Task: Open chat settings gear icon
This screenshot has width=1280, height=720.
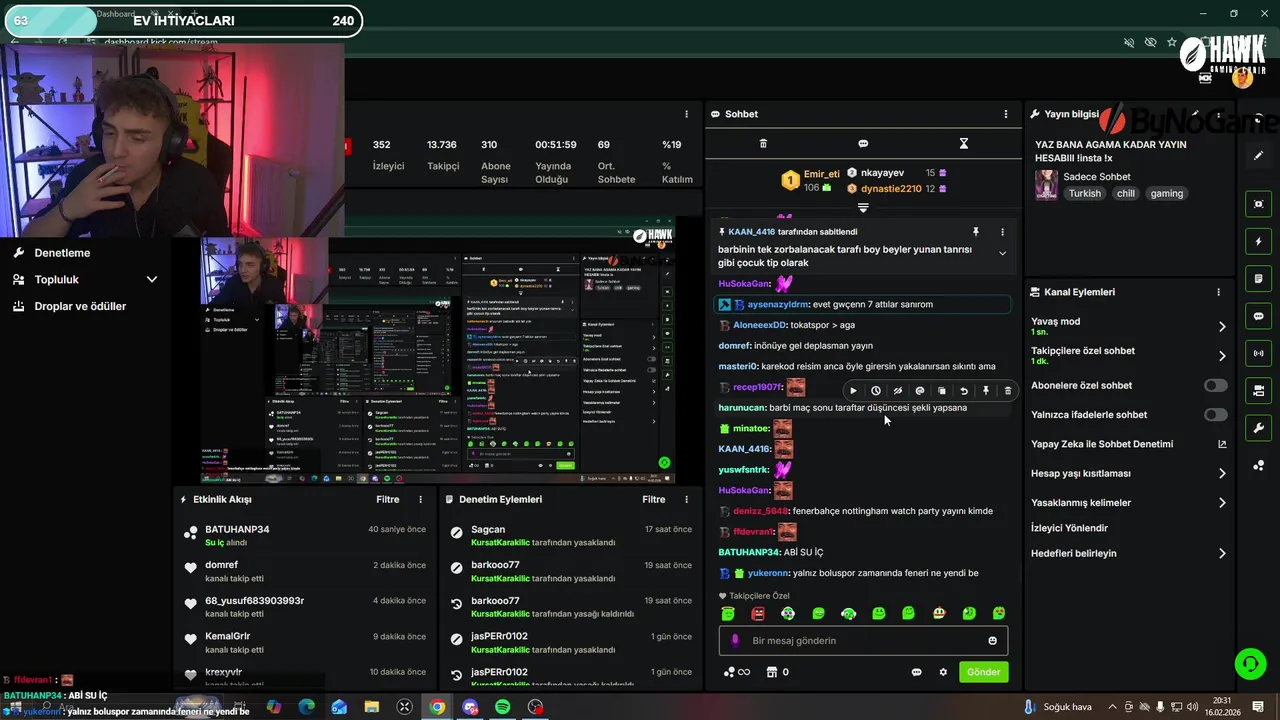Action: (942, 672)
